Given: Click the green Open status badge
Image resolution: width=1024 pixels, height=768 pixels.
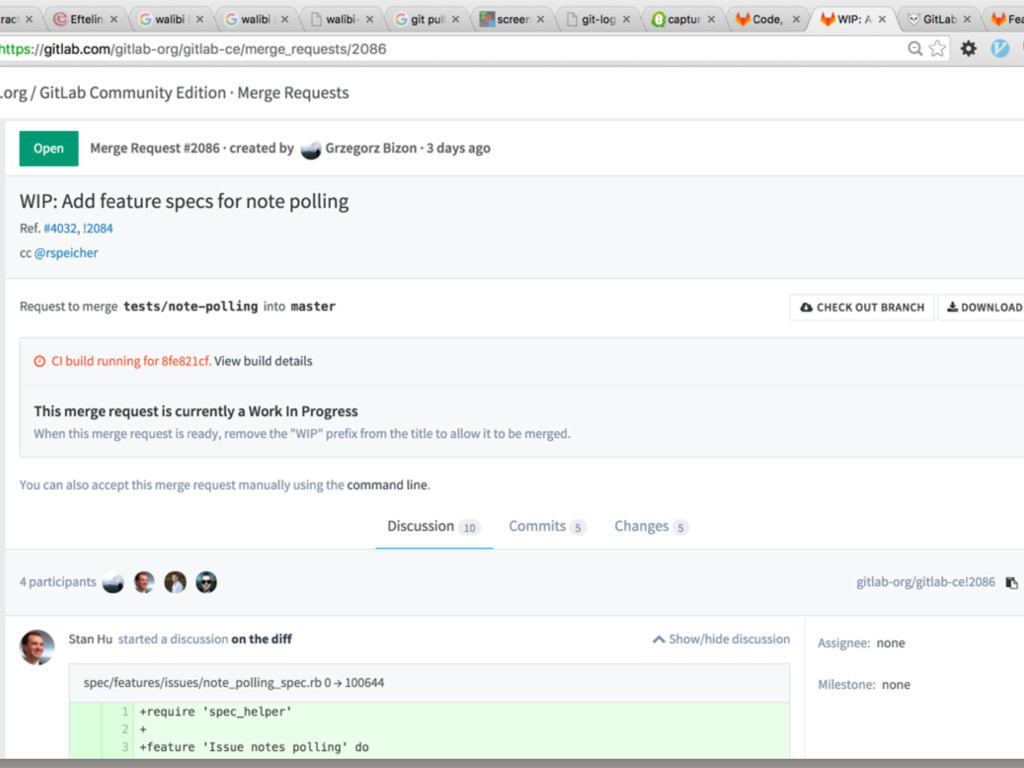Looking at the screenshot, I should 49,148.
